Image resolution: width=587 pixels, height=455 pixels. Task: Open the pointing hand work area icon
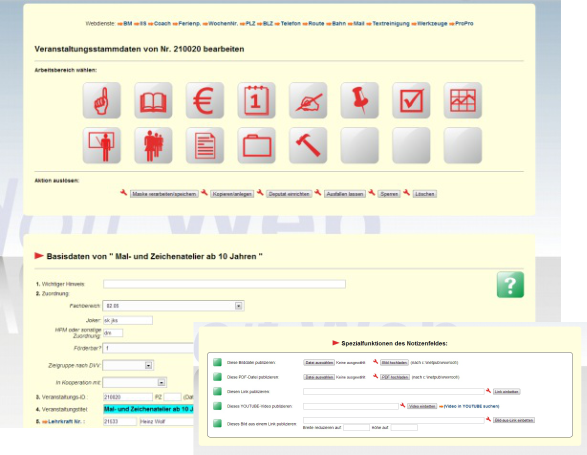(x=102, y=100)
